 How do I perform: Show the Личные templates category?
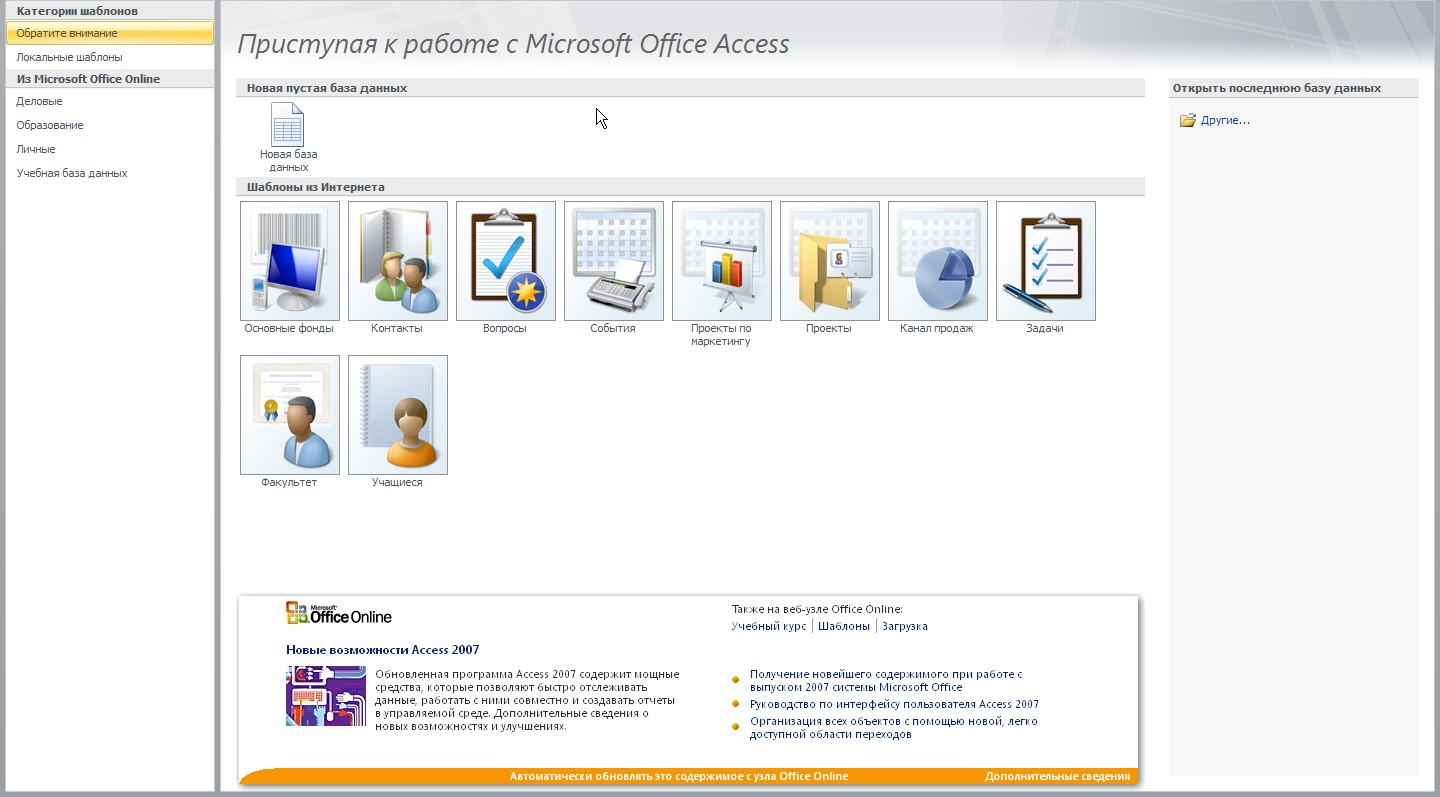(x=110, y=149)
